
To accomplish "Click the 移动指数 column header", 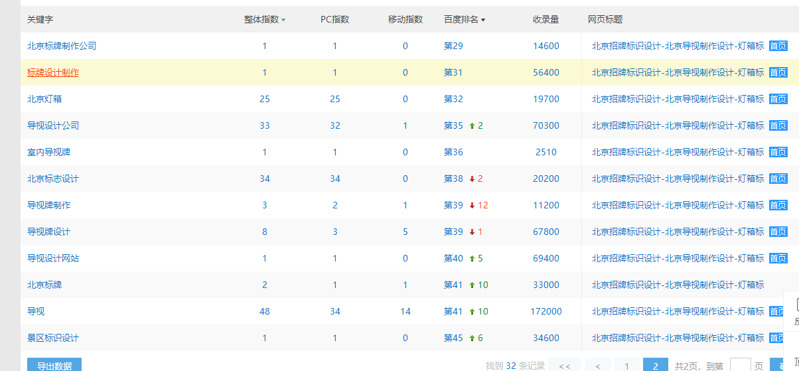I will point(405,19).
